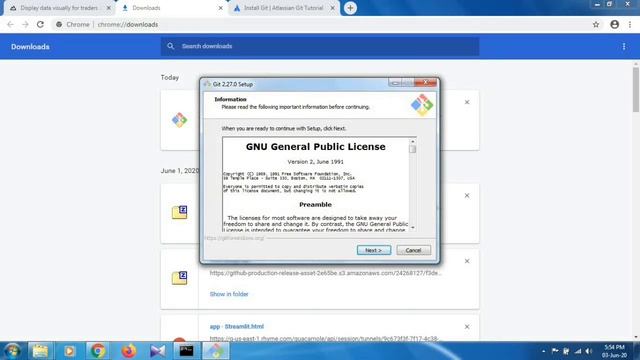Open Chrome from the taskbar
640x360 pixels.
tap(98, 351)
